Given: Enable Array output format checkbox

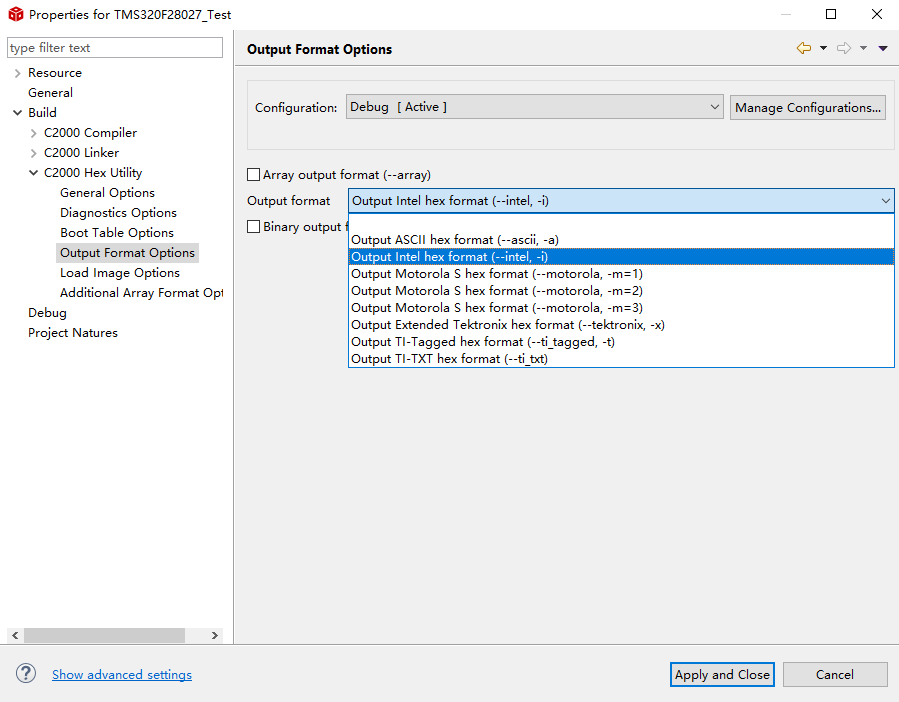Looking at the screenshot, I should tap(253, 174).
